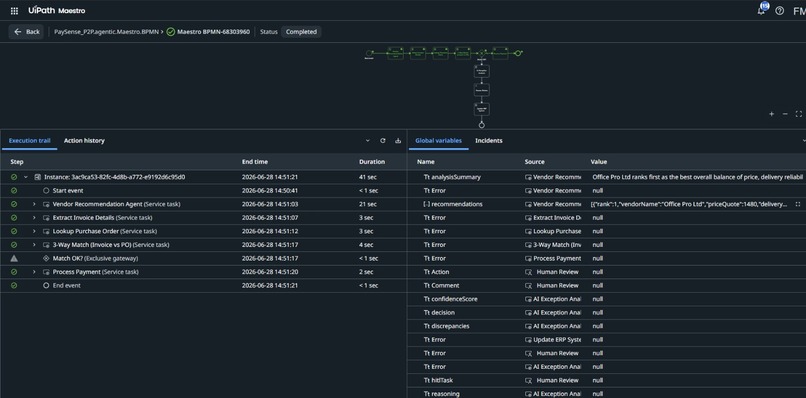The image size is (806, 398).
Task: Click the Maestro BPMN-68303960 breadcrumb
Action: pyautogui.click(x=213, y=32)
